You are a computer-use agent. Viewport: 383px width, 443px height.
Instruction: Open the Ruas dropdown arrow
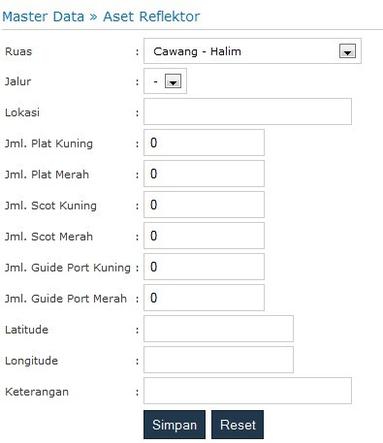click(347, 51)
